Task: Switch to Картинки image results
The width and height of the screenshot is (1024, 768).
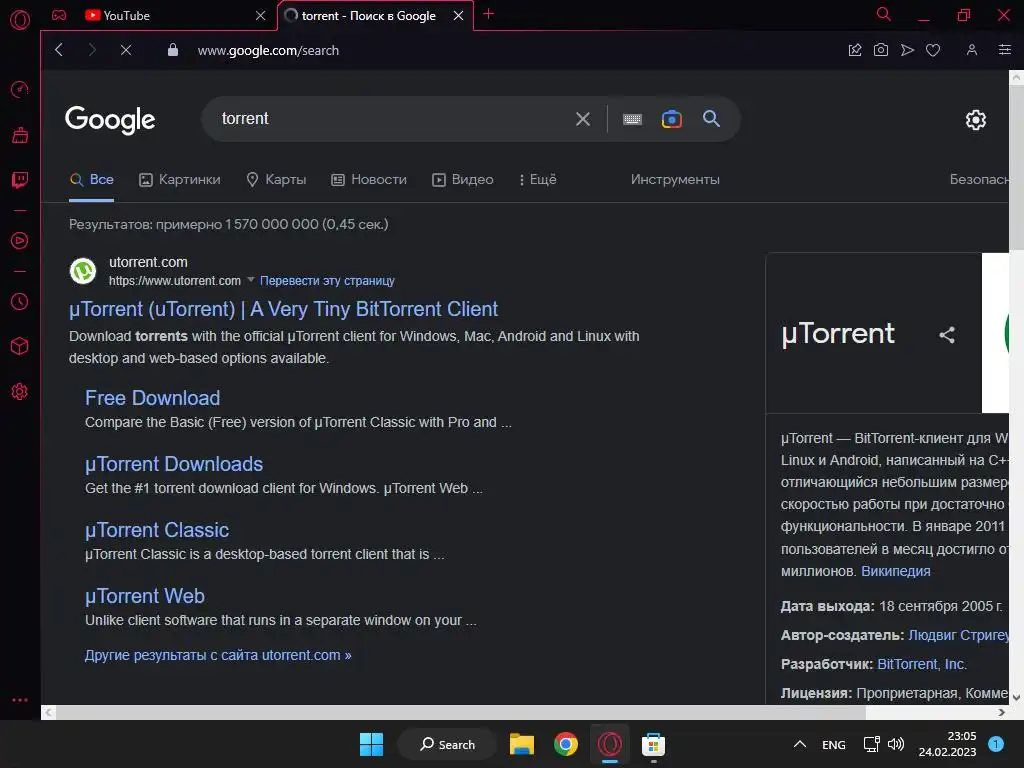Action: click(x=180, y=180)
